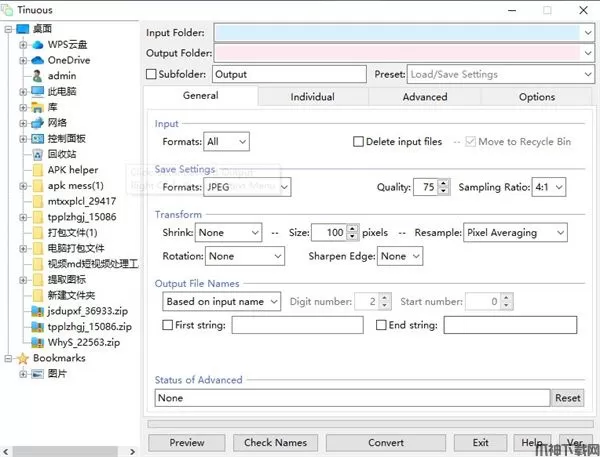Expand the 网络 network tree node

pyautogui.click(x=23, y=123)
